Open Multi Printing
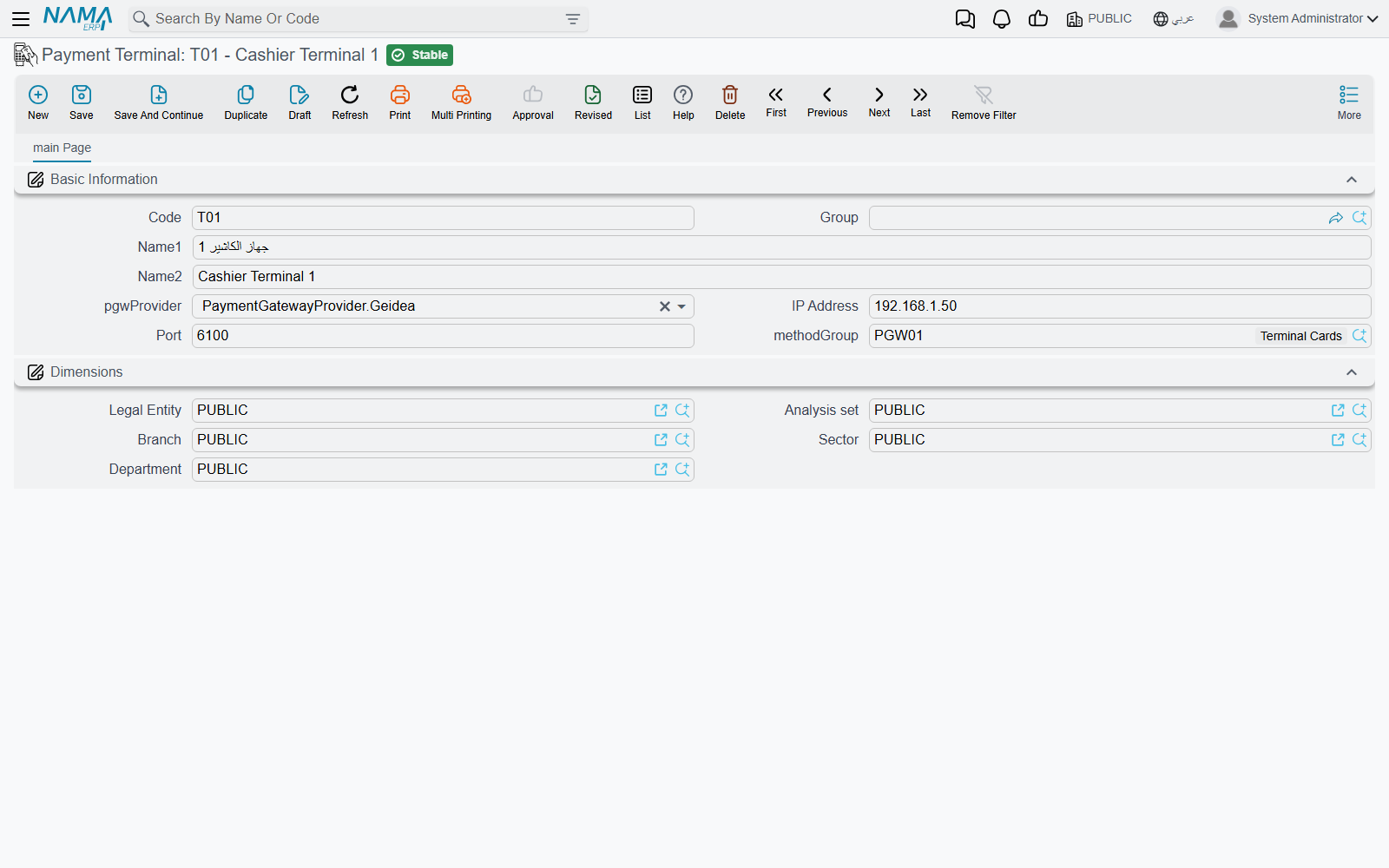Viewport: 1389px width, 868px height. pyautogui.click(x=461, y=102)
